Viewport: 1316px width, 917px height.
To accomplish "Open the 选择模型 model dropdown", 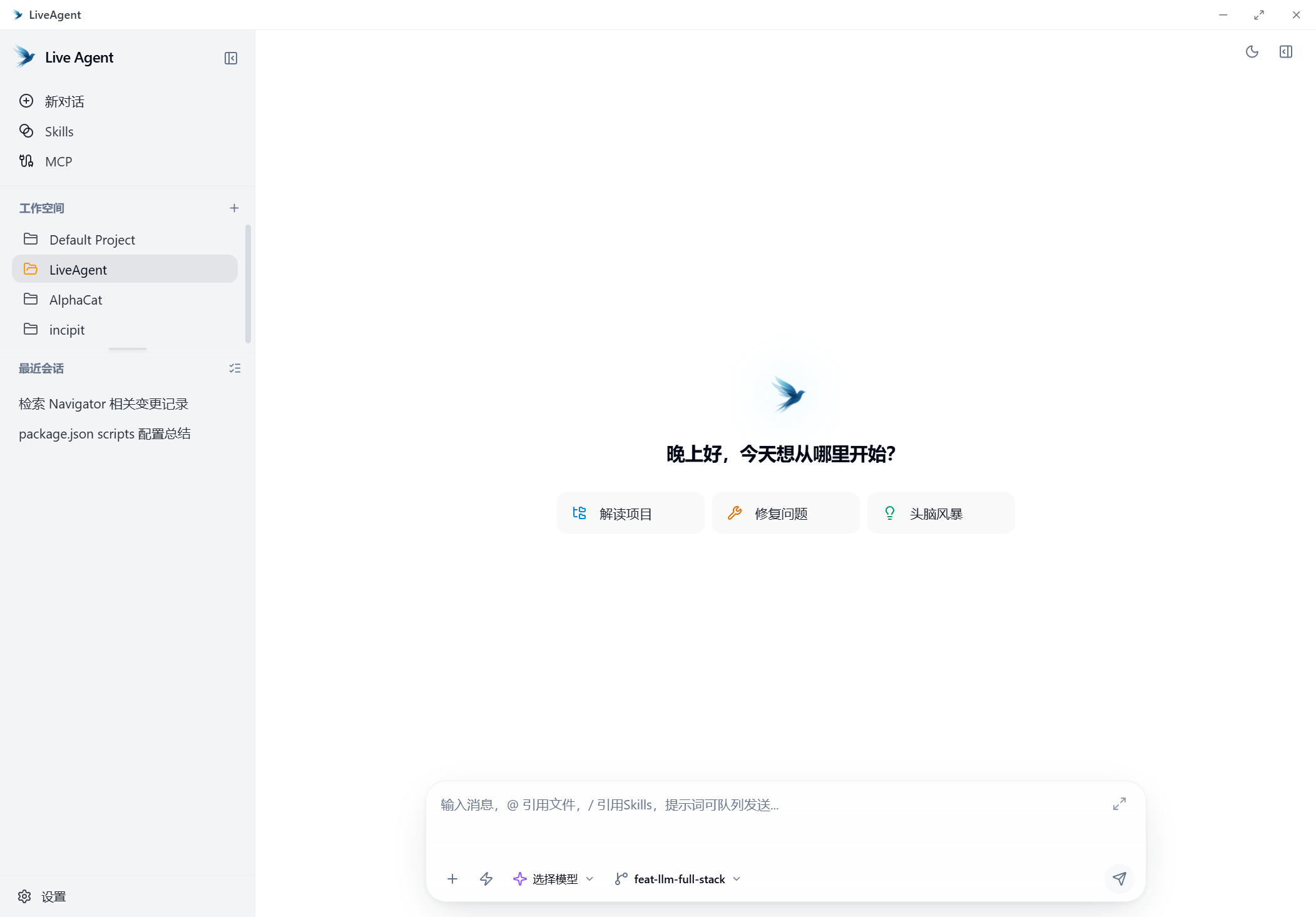I will (x=553, y=879).
